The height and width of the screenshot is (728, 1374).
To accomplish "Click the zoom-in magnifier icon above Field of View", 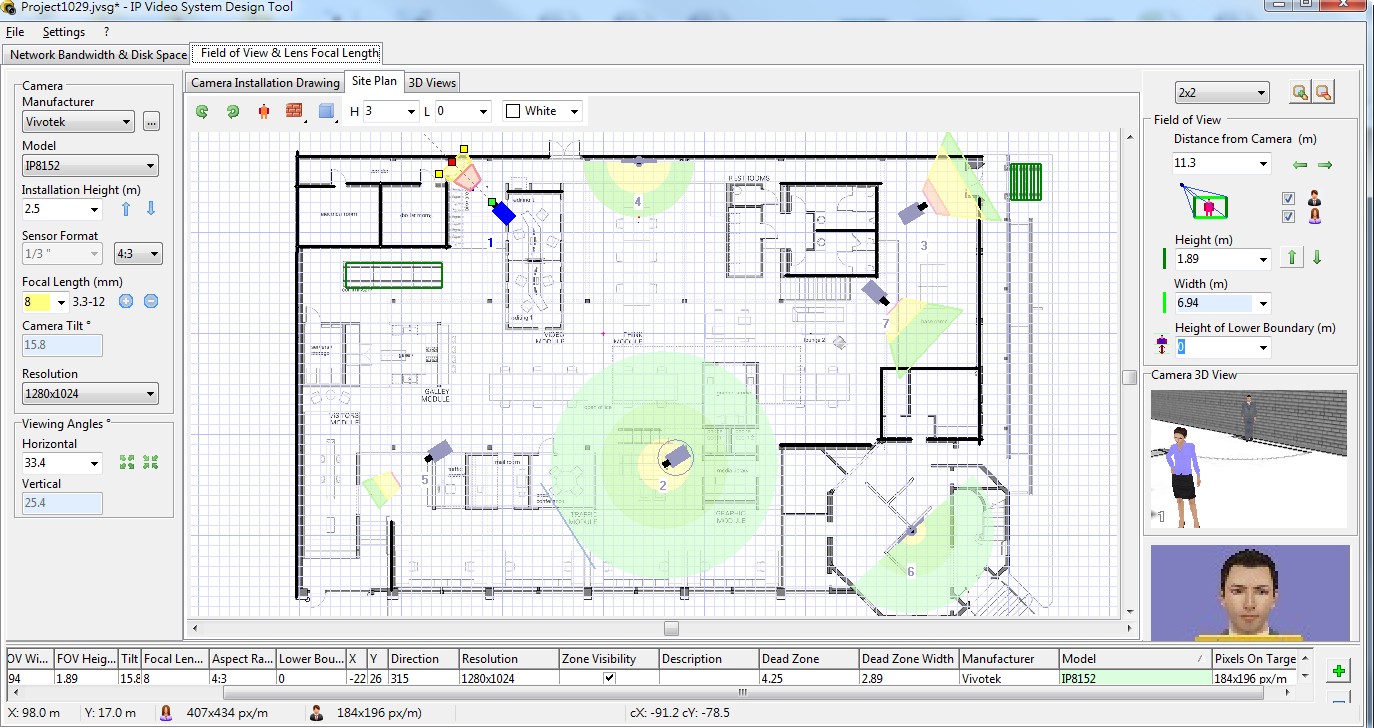I will tap(1298, 91).
